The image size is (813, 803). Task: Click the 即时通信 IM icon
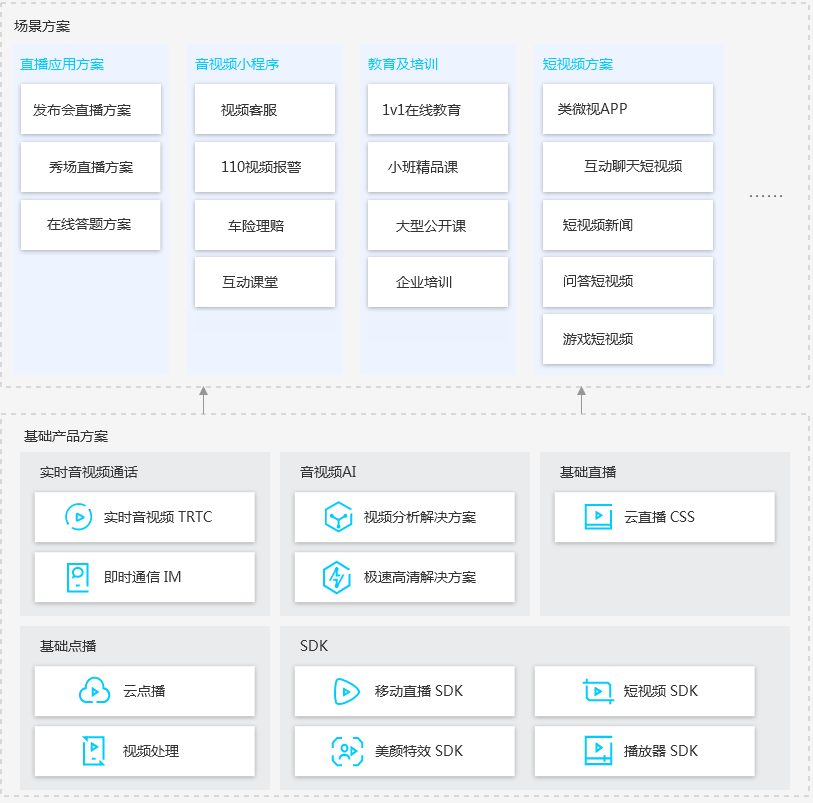coord(79,577)
